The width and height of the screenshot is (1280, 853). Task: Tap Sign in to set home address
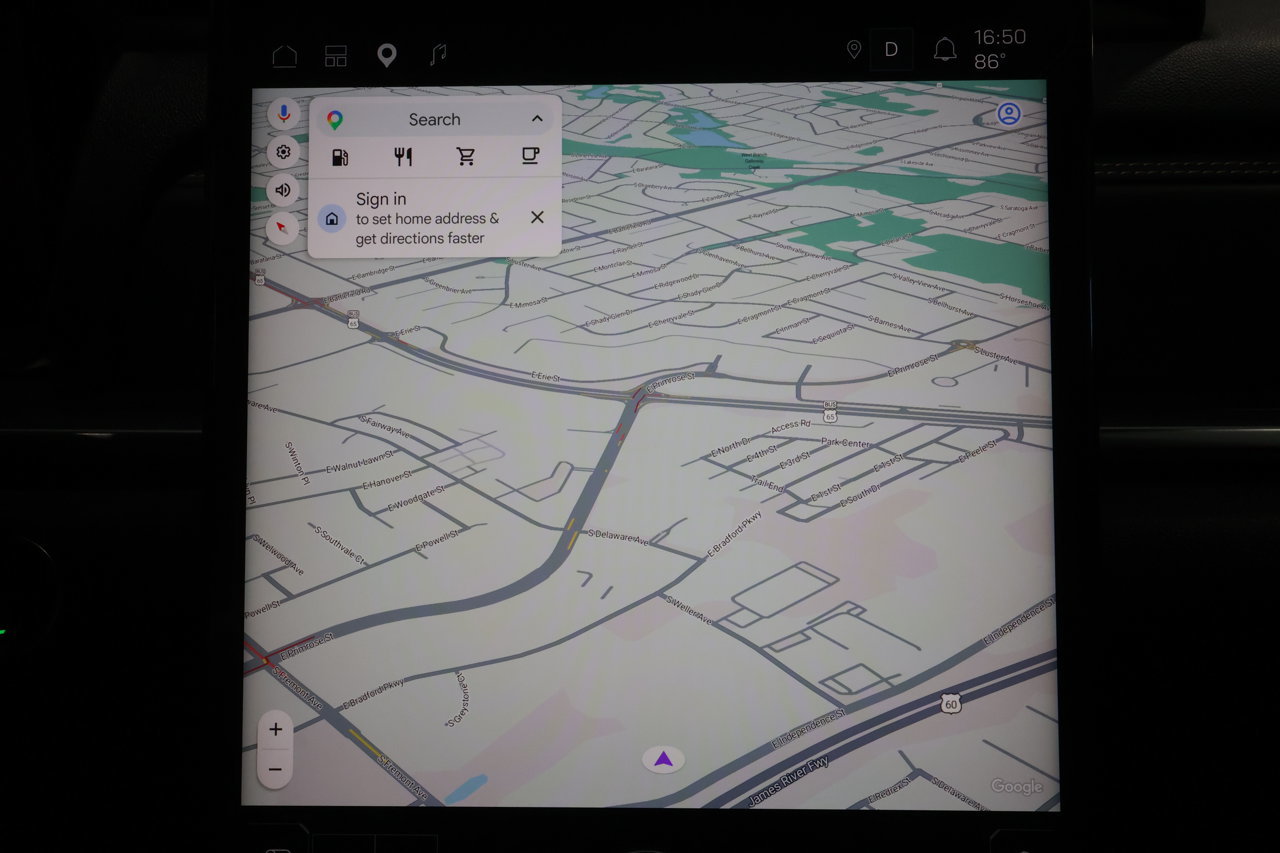(427, 218)
